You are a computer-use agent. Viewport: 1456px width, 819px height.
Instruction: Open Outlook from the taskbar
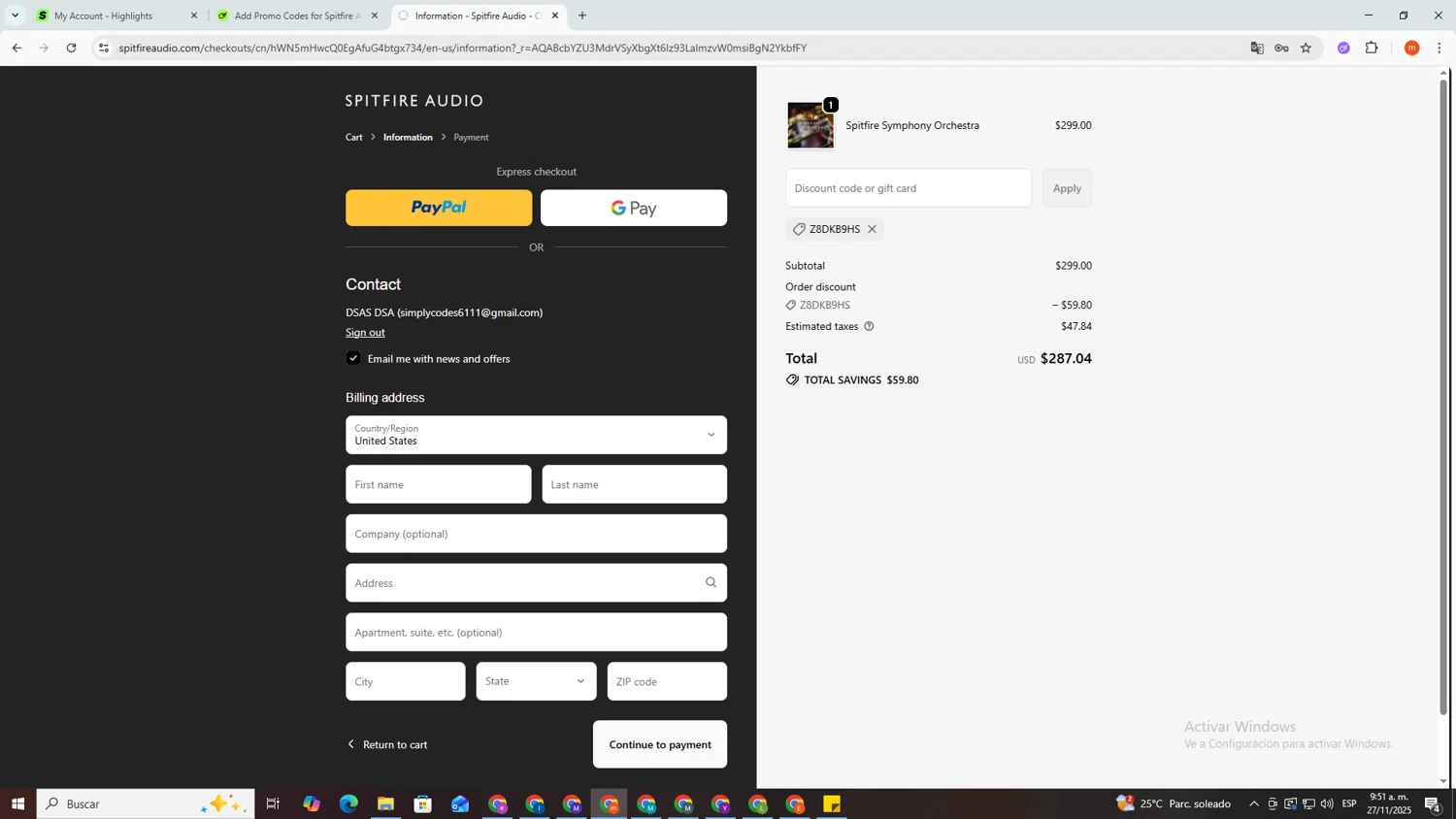pos(460,803)
